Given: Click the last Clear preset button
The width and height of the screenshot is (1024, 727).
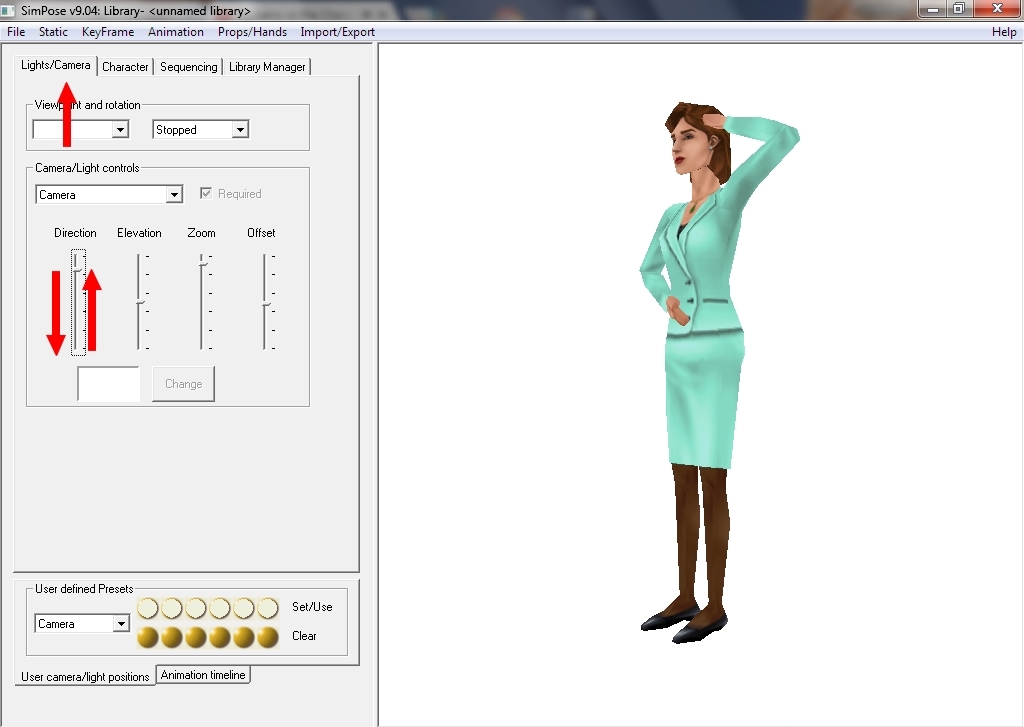Looking at the screenshot, I should pyautogui.click(x=268, y=637).
